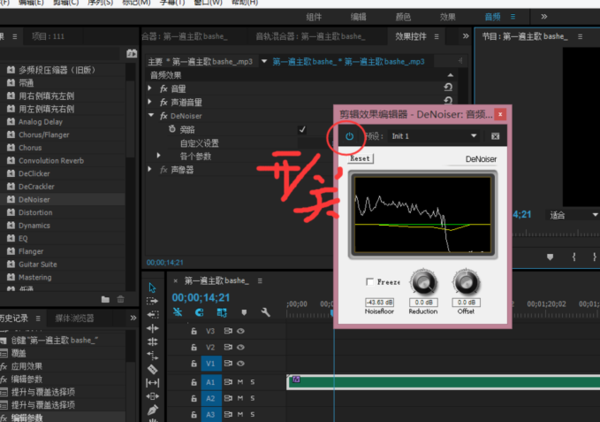The image size is (600, 422).
Task: Toggle lock on track V3
Action: click(x=194, y=331)
